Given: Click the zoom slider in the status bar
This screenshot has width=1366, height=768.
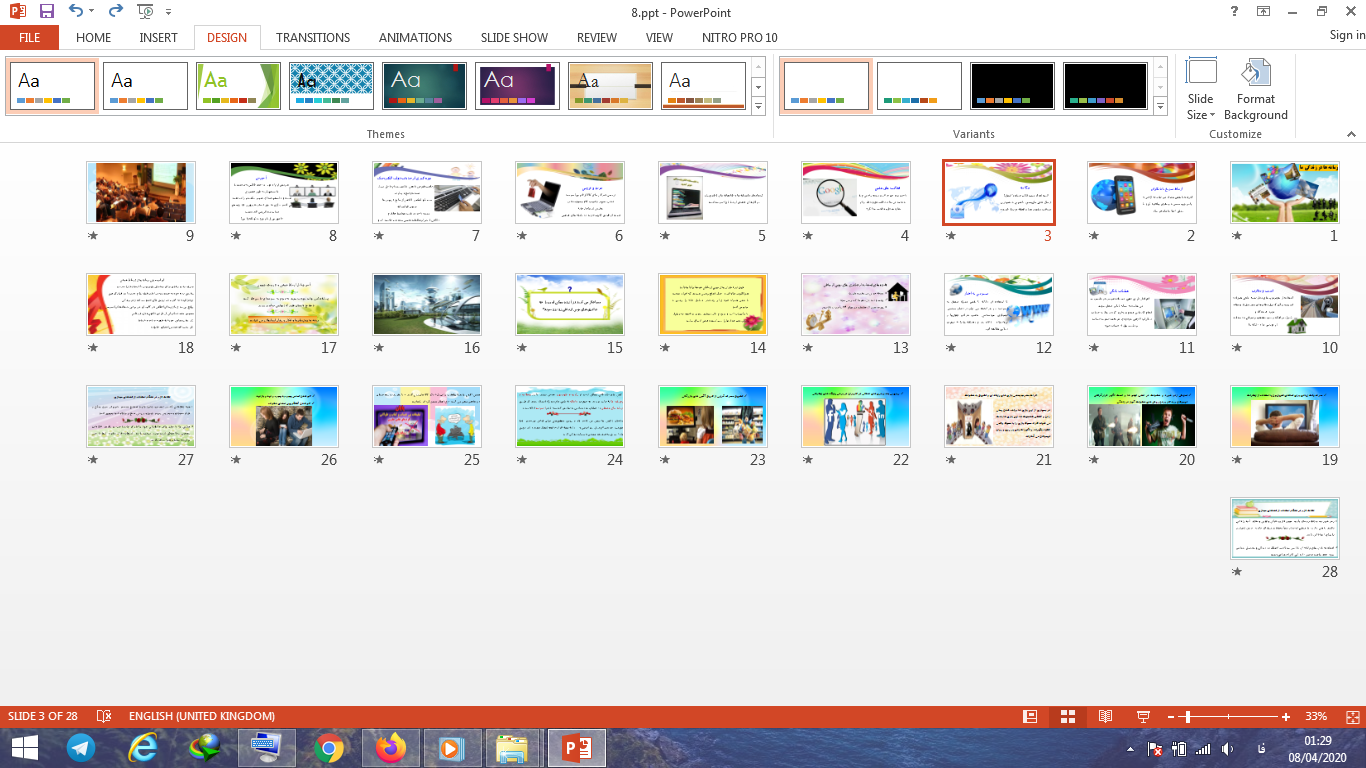Looking at the screenshot, I should (1187, 717).
